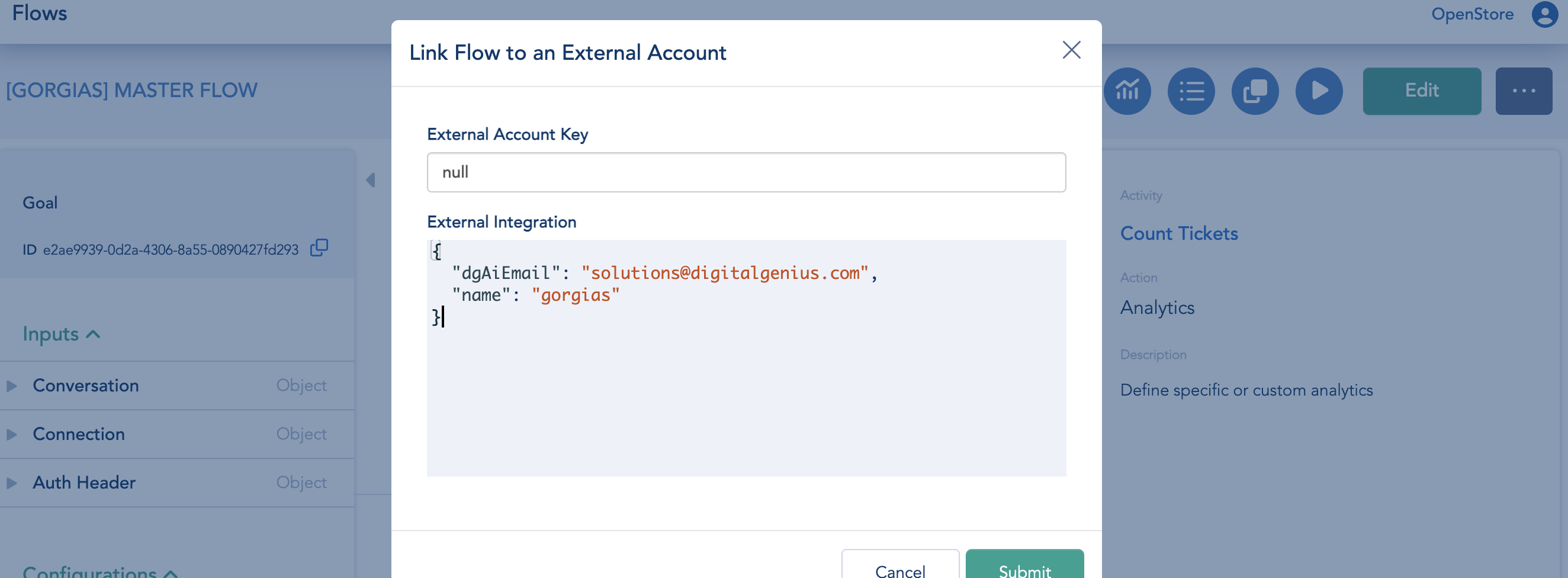Viewport: 1568px width, 578px height.
Task: Click the Count Tickets activity name
Action: pos(1179,234)
